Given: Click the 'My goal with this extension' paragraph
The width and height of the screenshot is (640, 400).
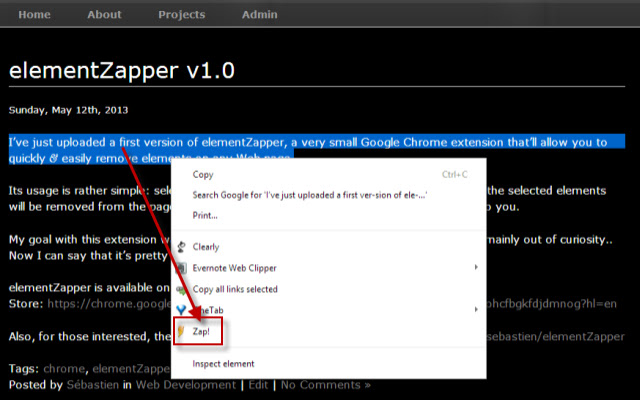Looking at the screenshot, I should [x=89, y=247].
